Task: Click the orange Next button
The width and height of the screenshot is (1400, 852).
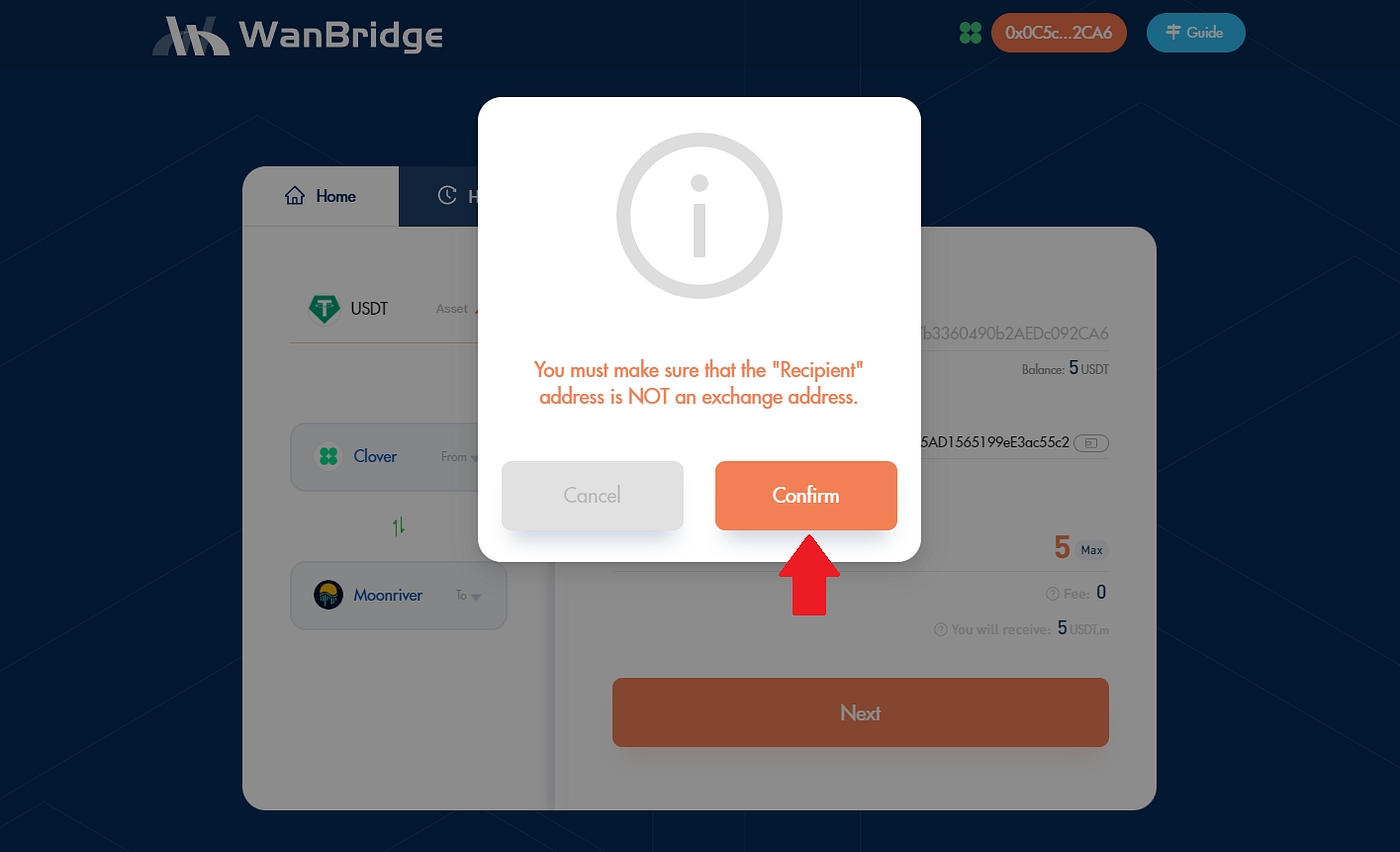Action: [x=860, y=712]
